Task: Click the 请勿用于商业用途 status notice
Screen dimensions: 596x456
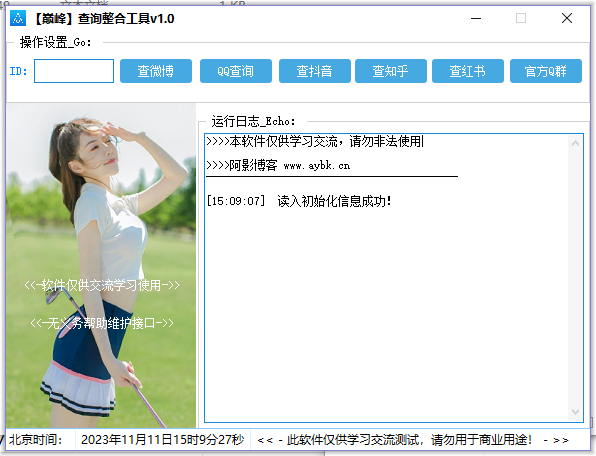Action: [413, 440]
